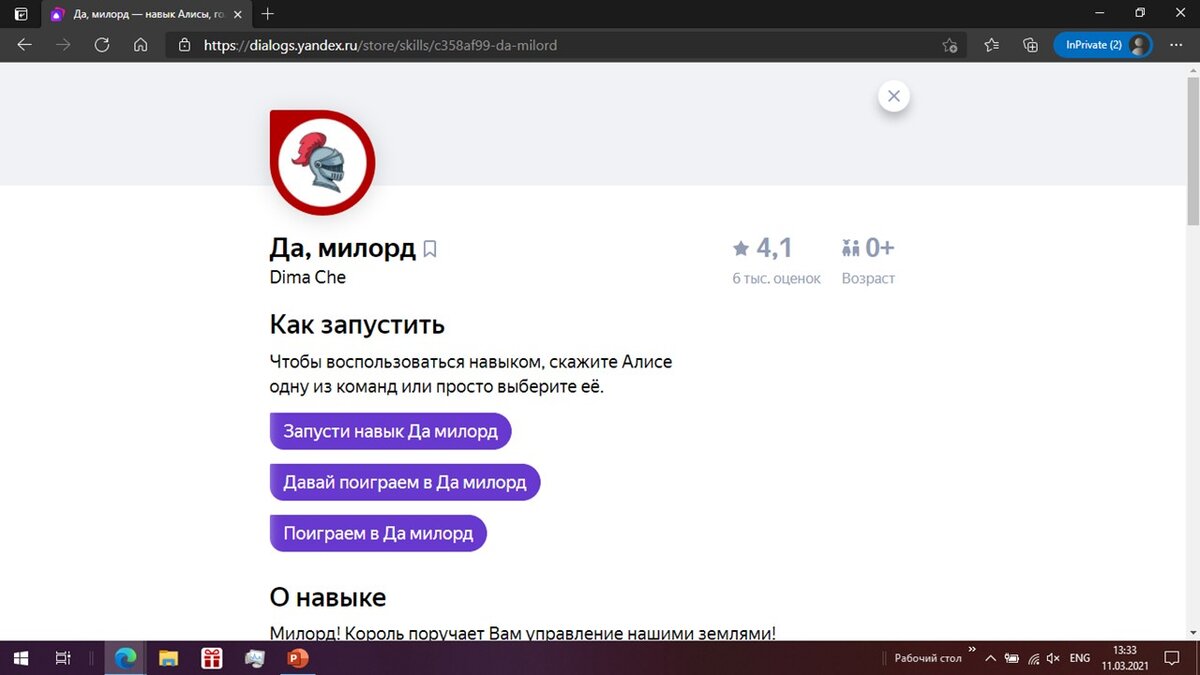Viewport: 1200px width, 675px height.
Task: Open the Favorites list icon
Action: pos(991,45)
